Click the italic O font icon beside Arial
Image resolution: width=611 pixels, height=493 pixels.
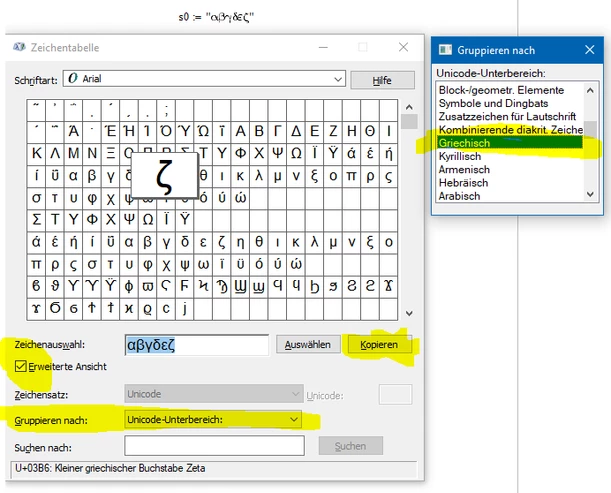click(x=73, y=78)
